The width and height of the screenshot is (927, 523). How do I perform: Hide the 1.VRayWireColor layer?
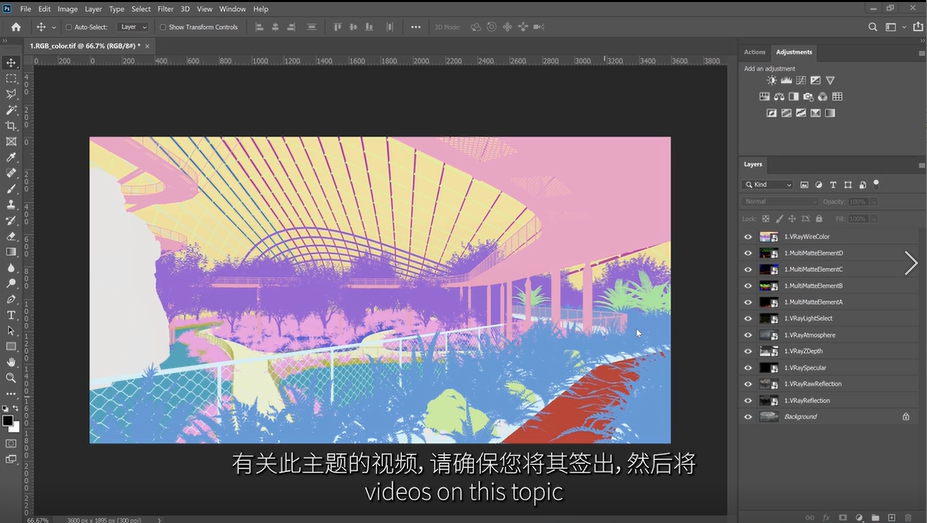point(748,236)
